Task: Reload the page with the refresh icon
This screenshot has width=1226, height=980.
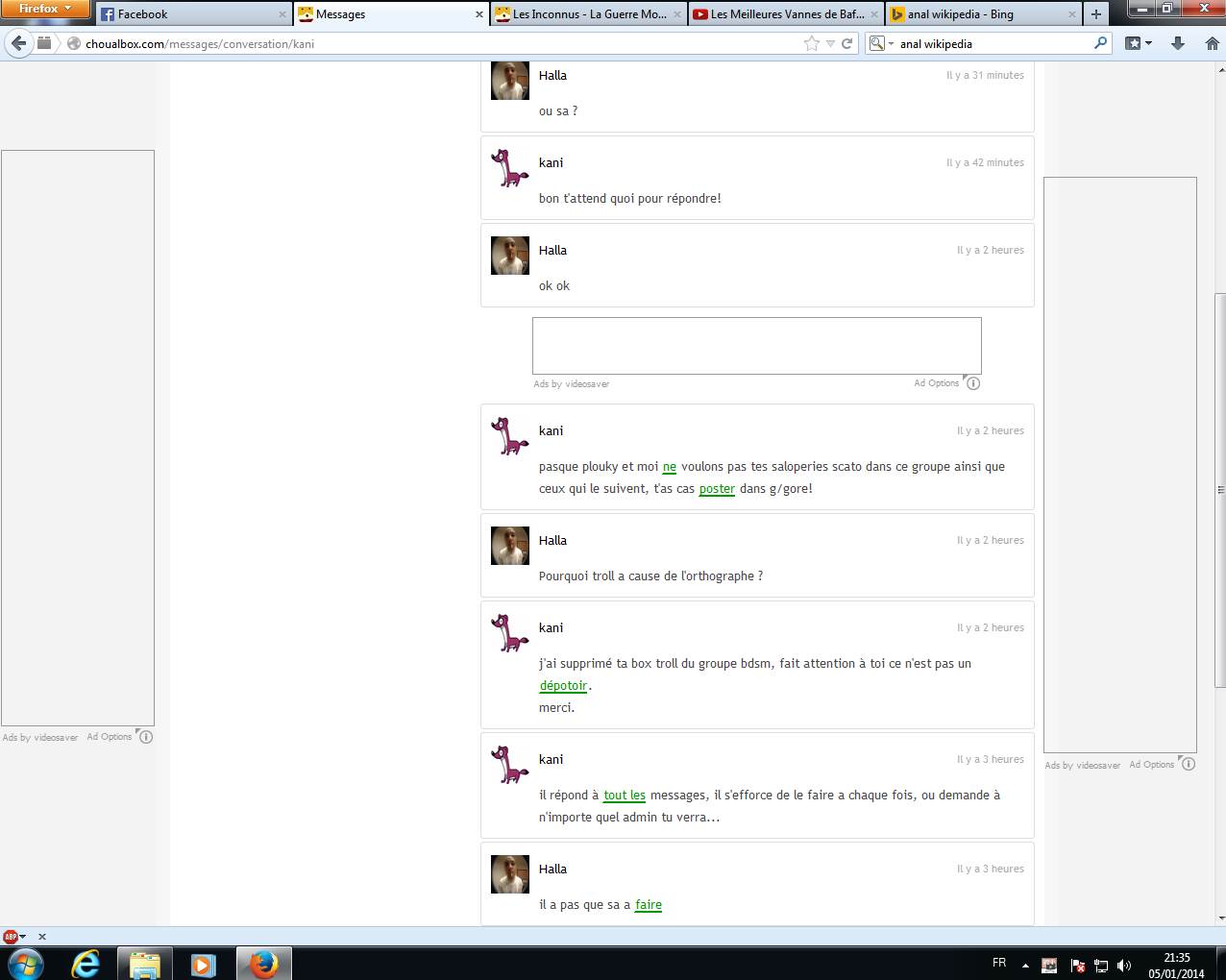Action: click(x=846, y=43)
